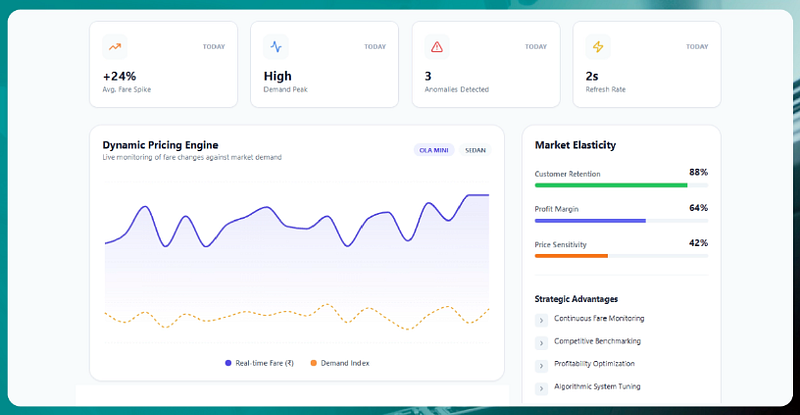Click the 88% retention value
Viewport: 800px width, 415px height.
(x=698, y=172)
